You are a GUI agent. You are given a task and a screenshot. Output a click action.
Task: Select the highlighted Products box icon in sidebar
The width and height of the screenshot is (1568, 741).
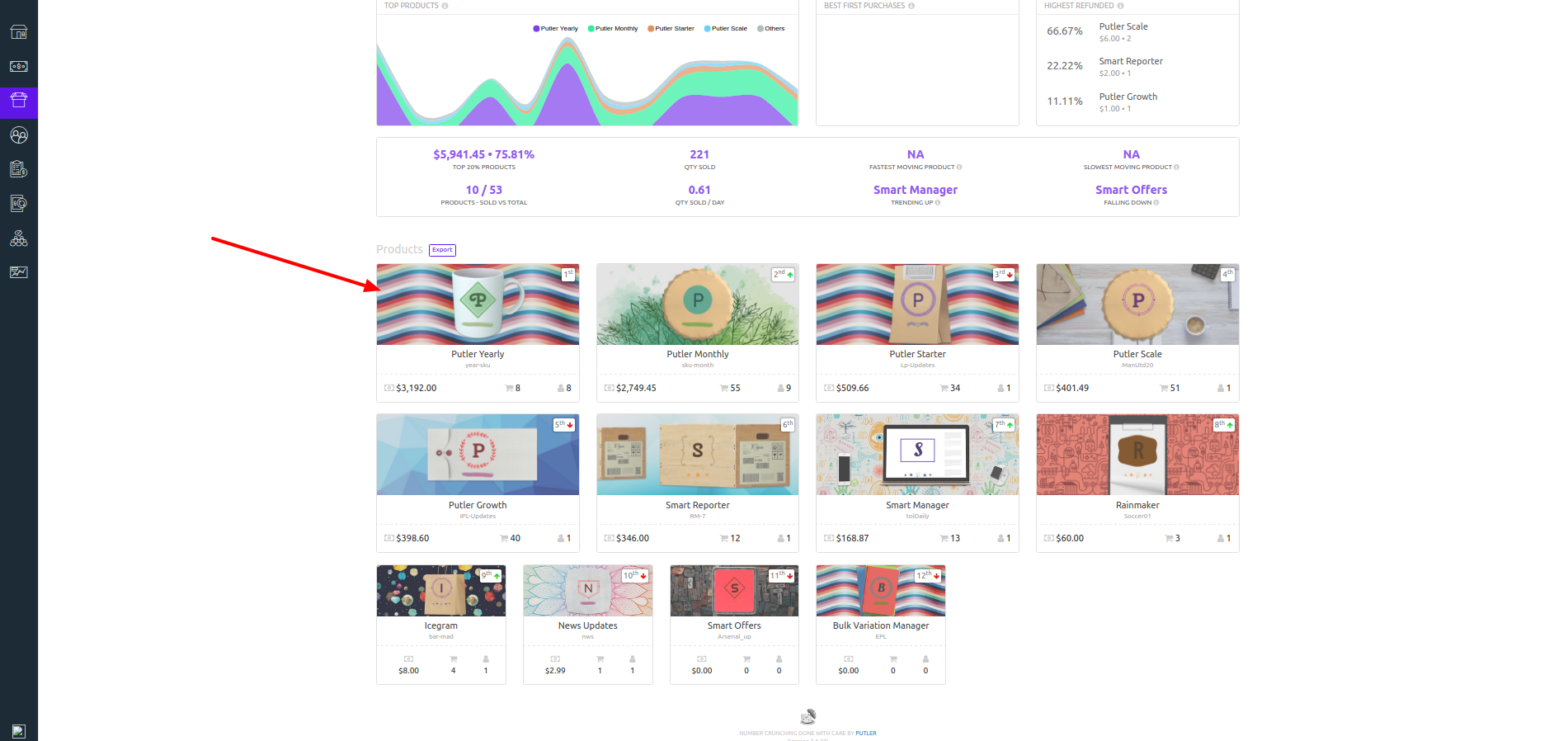point(18,101)
